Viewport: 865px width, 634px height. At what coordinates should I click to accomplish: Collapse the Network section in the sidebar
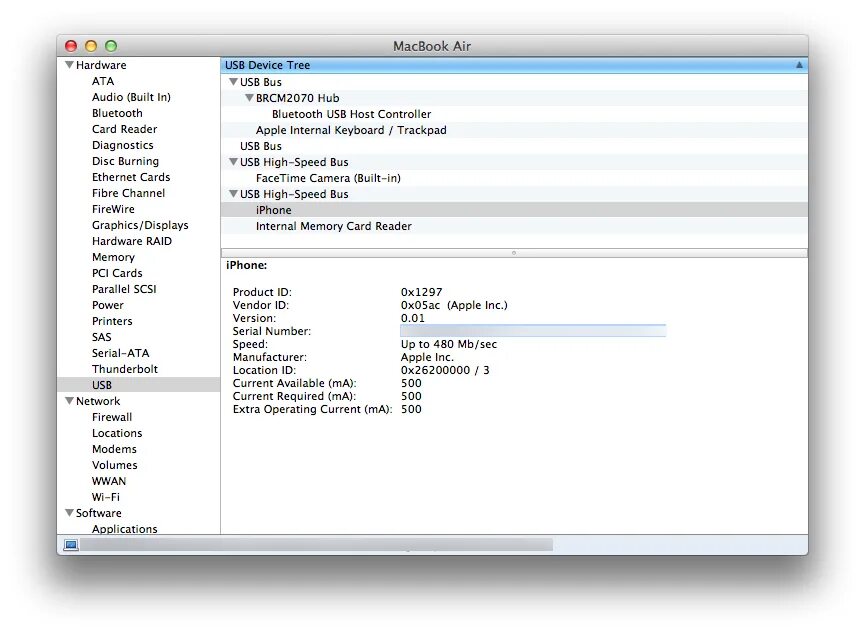69,401
